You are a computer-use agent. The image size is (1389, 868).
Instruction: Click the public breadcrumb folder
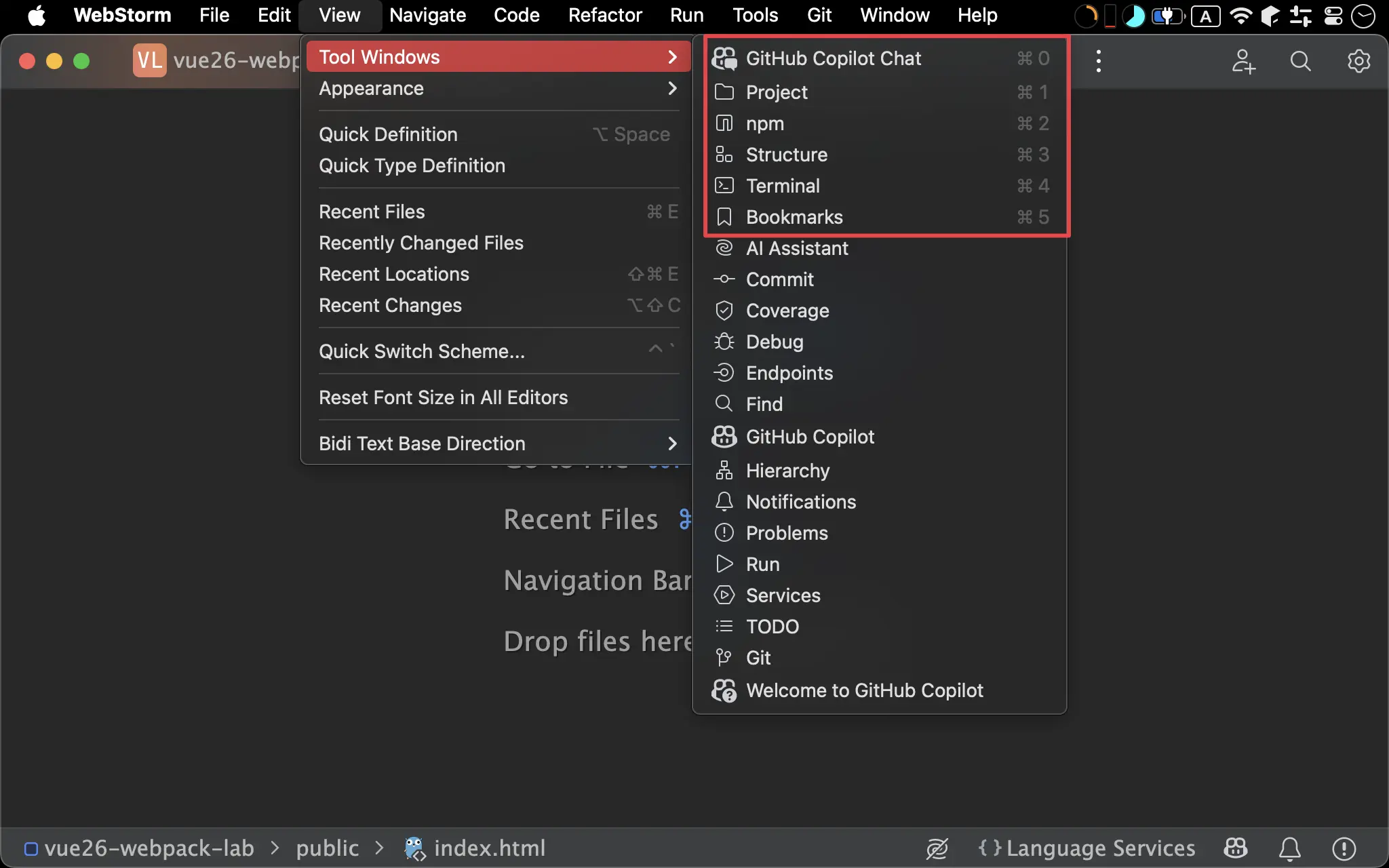pyautogui.click(x=327, y=848)
